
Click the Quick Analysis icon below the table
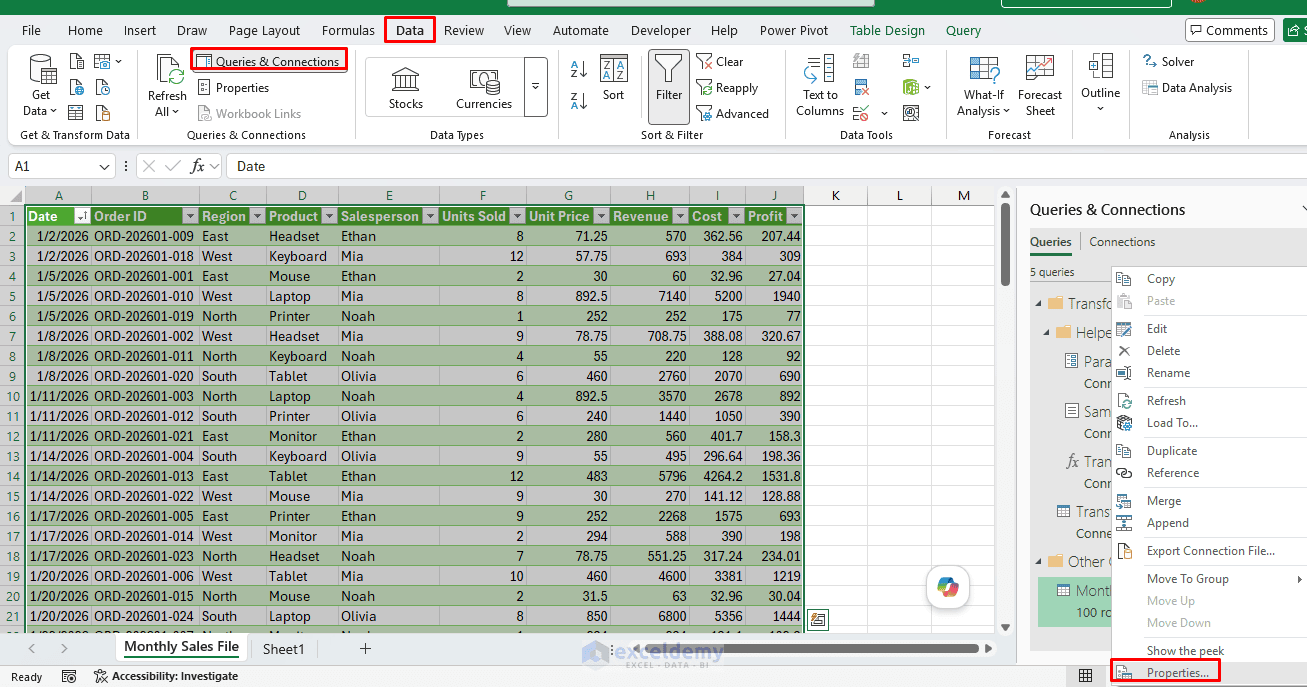818,620
